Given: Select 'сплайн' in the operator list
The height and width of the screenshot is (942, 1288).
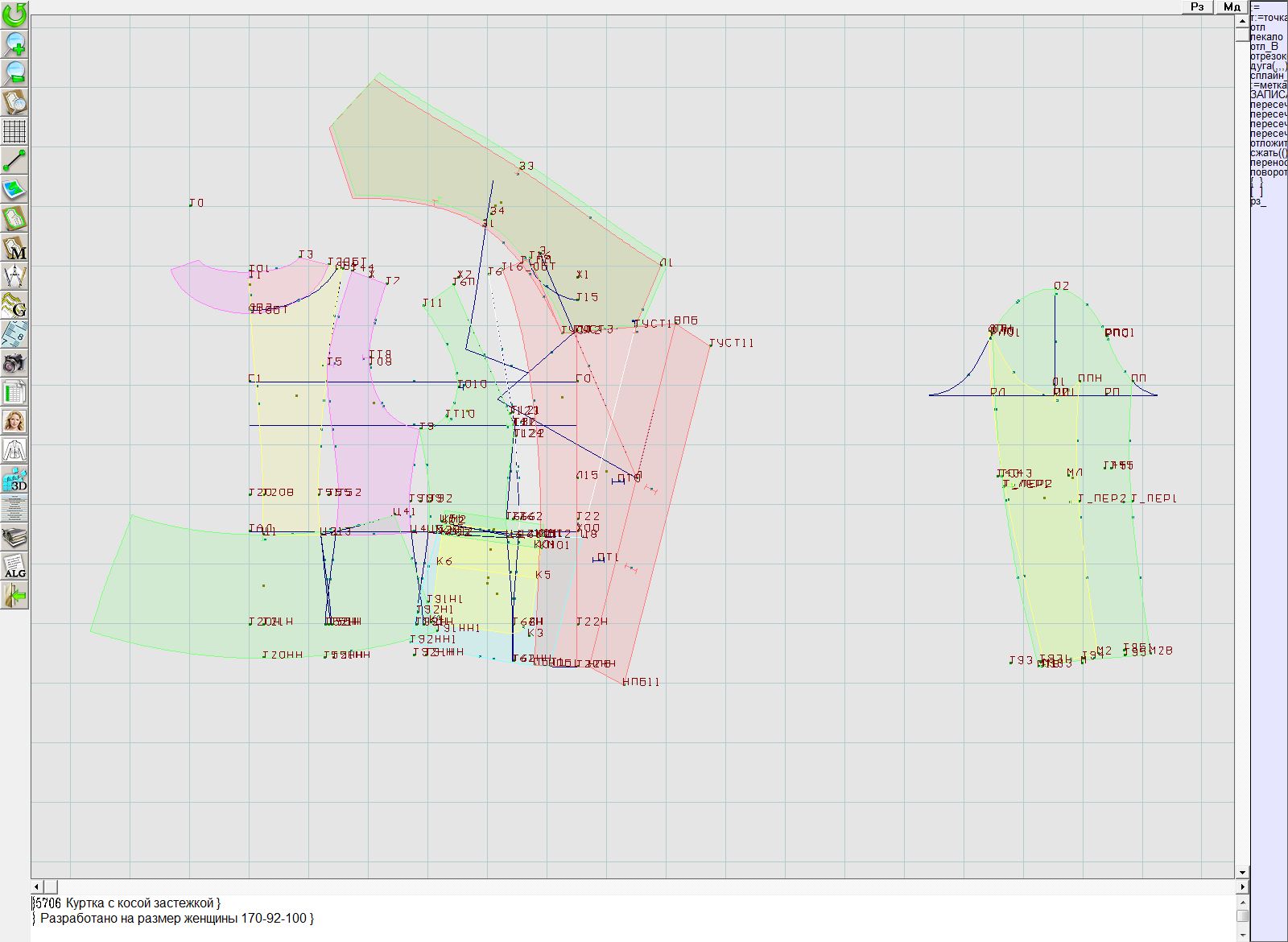Looking at the screenshot, I should [x=1268, y=76].
